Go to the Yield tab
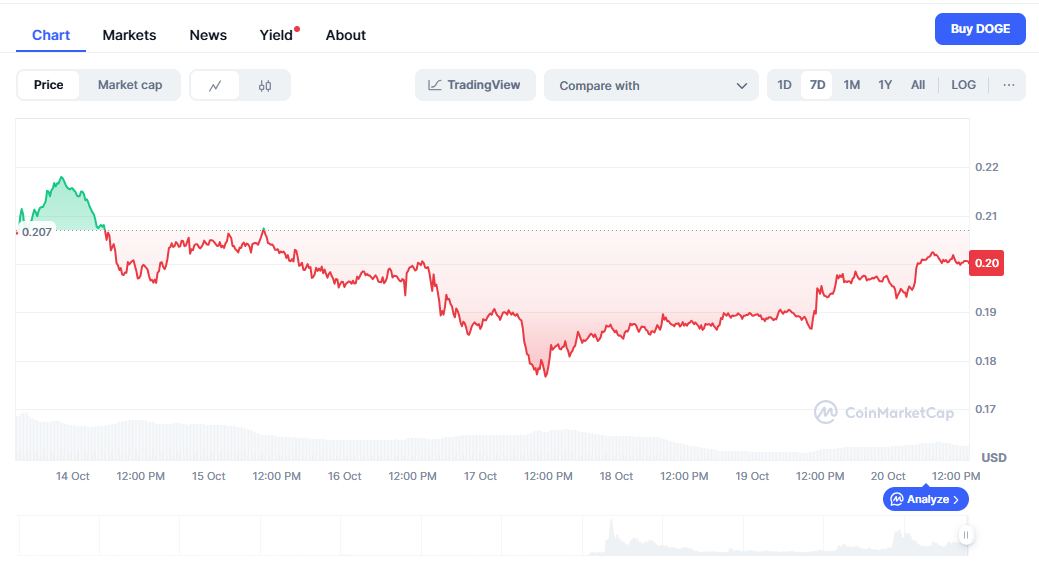 [276, 35]
